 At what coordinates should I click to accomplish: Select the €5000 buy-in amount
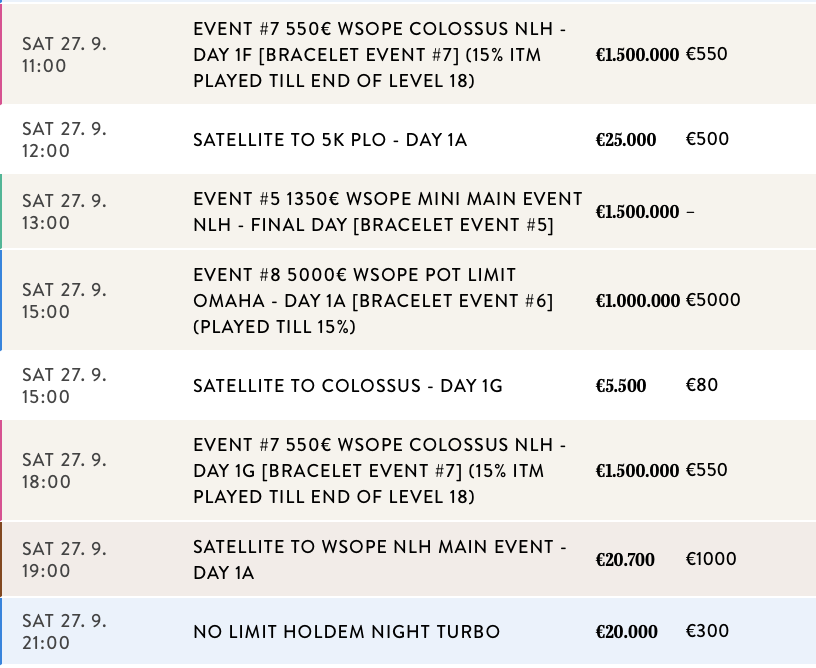pos(712,300)
